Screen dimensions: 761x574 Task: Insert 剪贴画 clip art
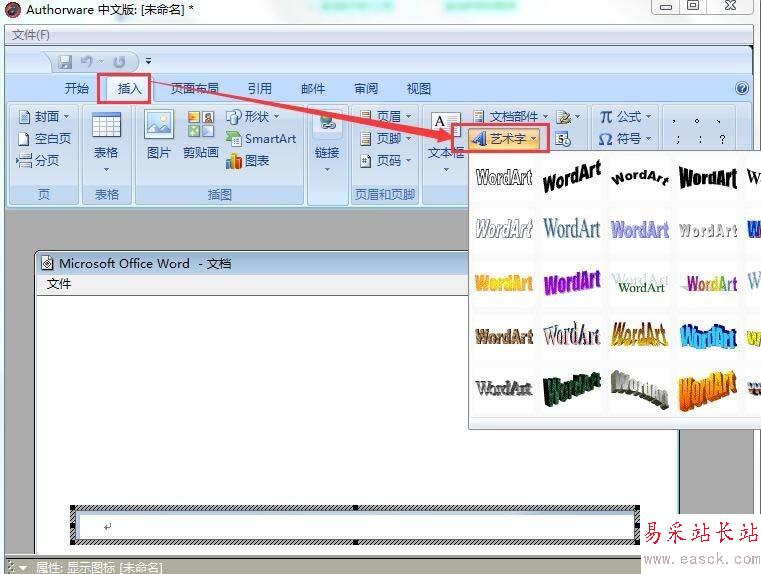tap(201, 135)
